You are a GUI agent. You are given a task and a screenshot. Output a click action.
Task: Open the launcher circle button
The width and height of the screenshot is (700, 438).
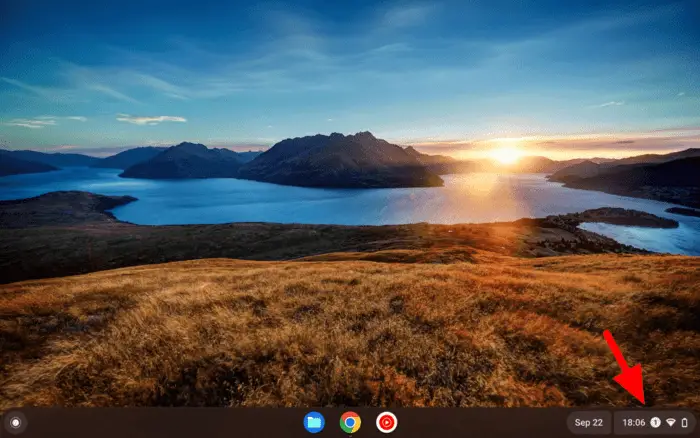click(16, 422)
